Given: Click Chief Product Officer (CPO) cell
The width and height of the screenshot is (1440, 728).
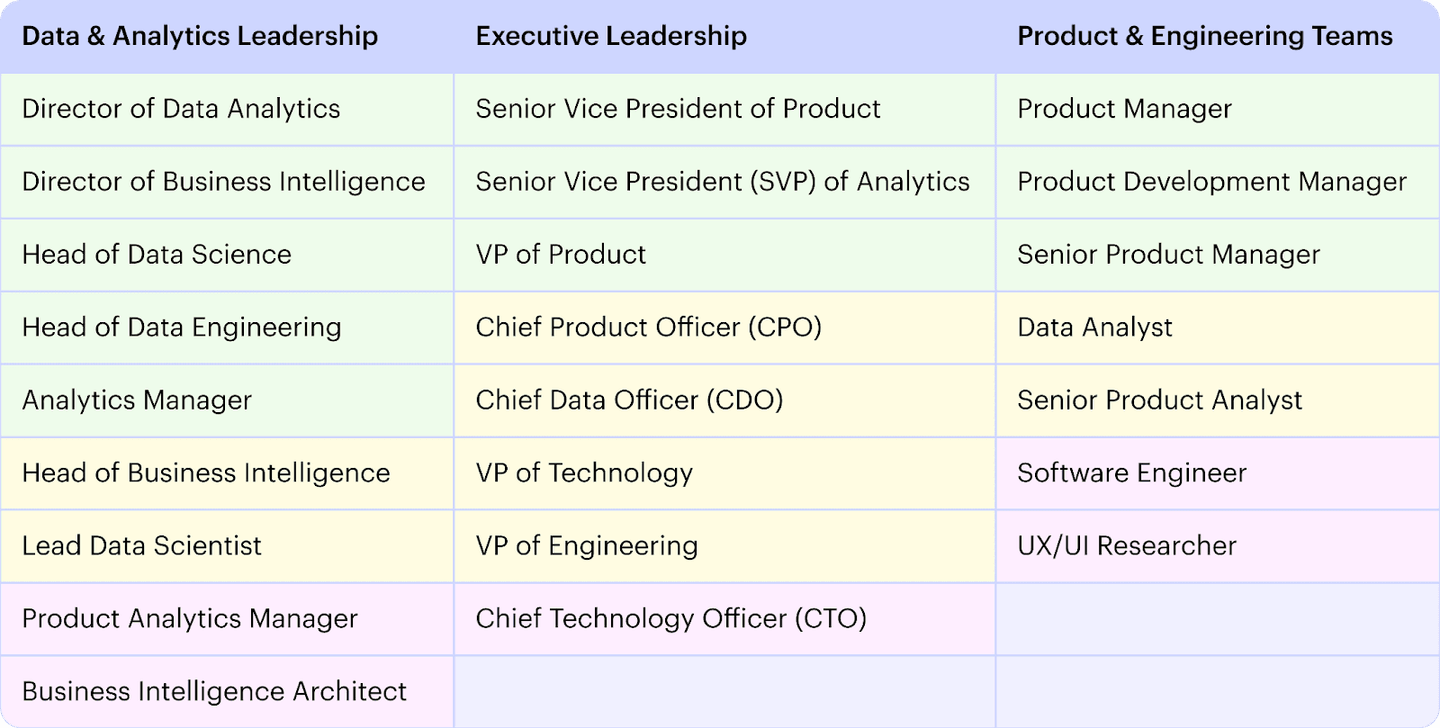Looking at the screenshot, I should [x=648, y=327].
